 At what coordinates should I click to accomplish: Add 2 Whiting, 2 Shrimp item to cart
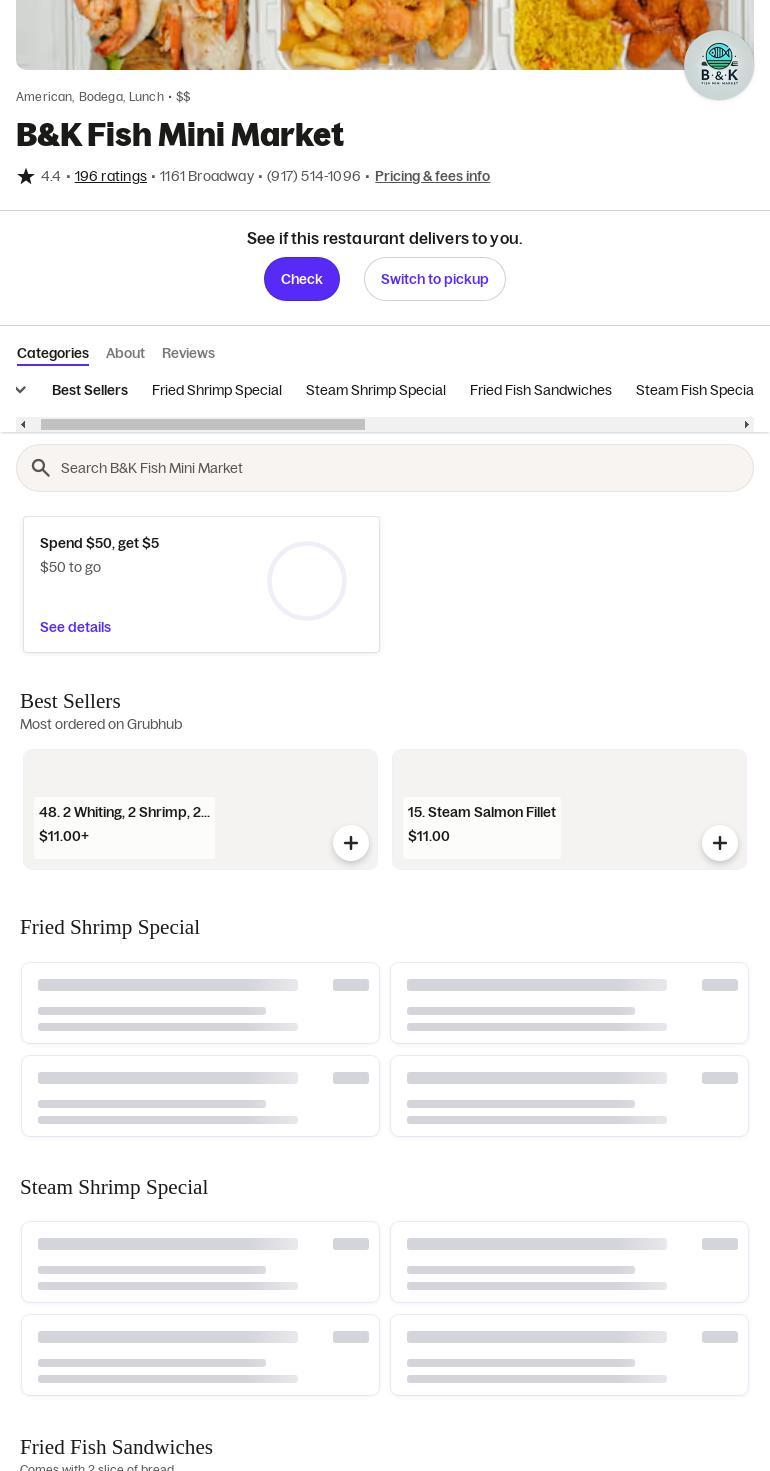pos(350,843)
